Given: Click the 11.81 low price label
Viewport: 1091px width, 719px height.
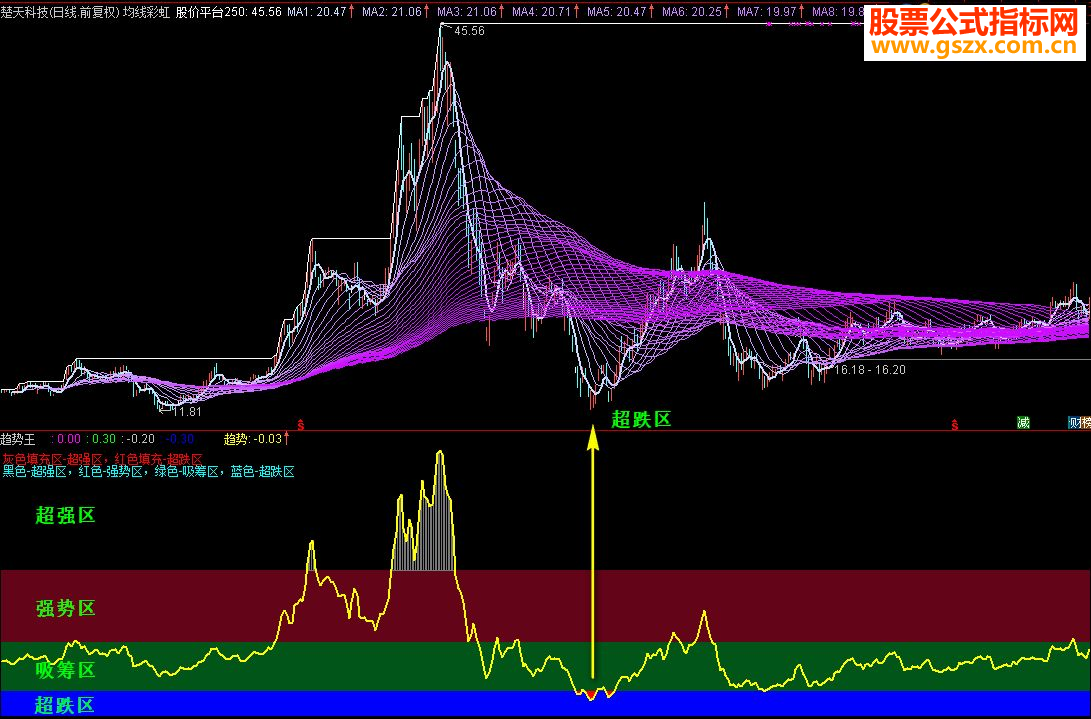Looking at the screenshot, I should 186,411.
